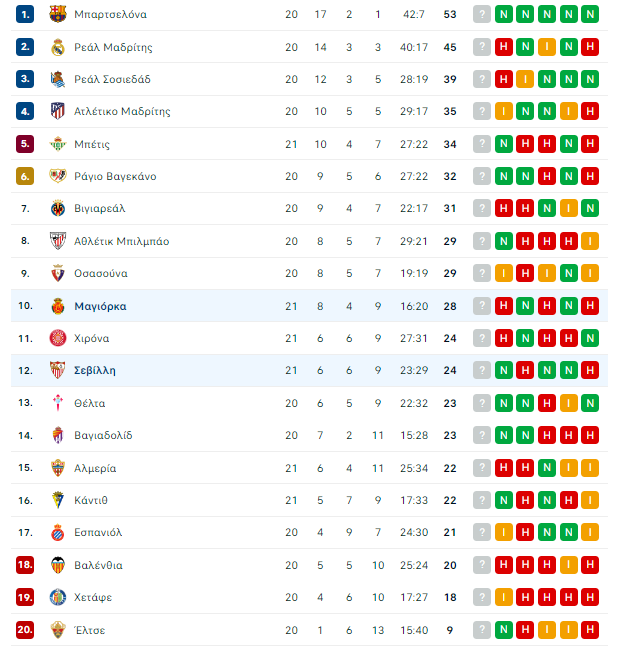Open the Espanyol club crest icon
The image size is (617, 649).
point(58,532)
